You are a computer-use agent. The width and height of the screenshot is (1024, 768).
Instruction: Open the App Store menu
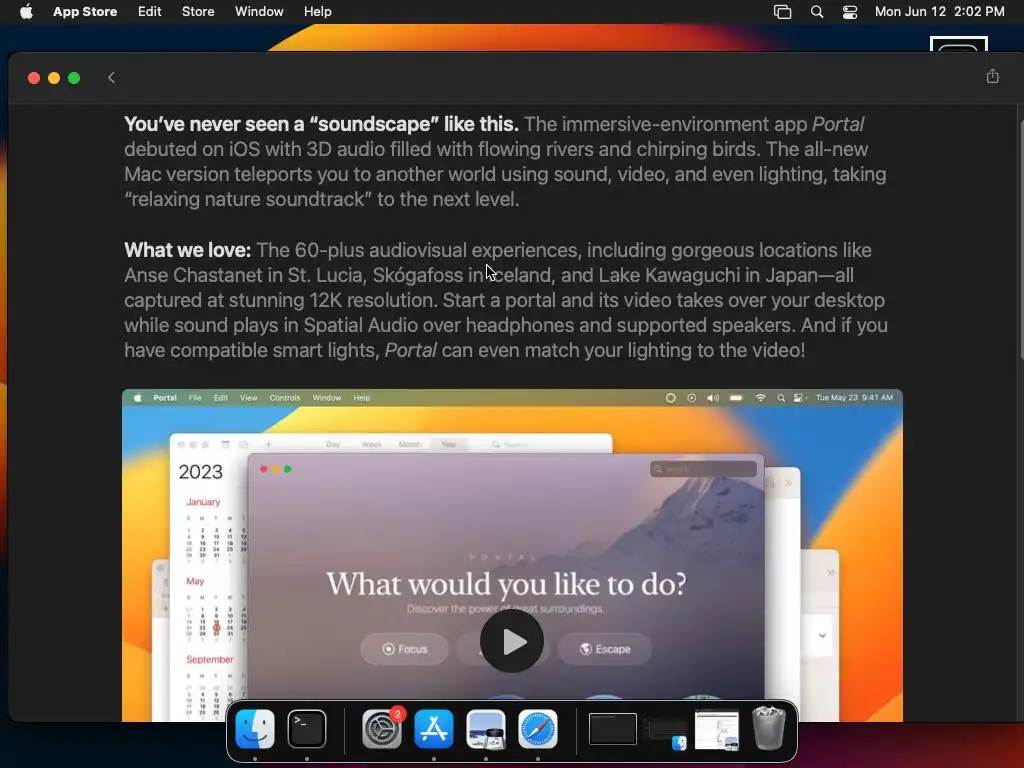(x=85, y=11)
